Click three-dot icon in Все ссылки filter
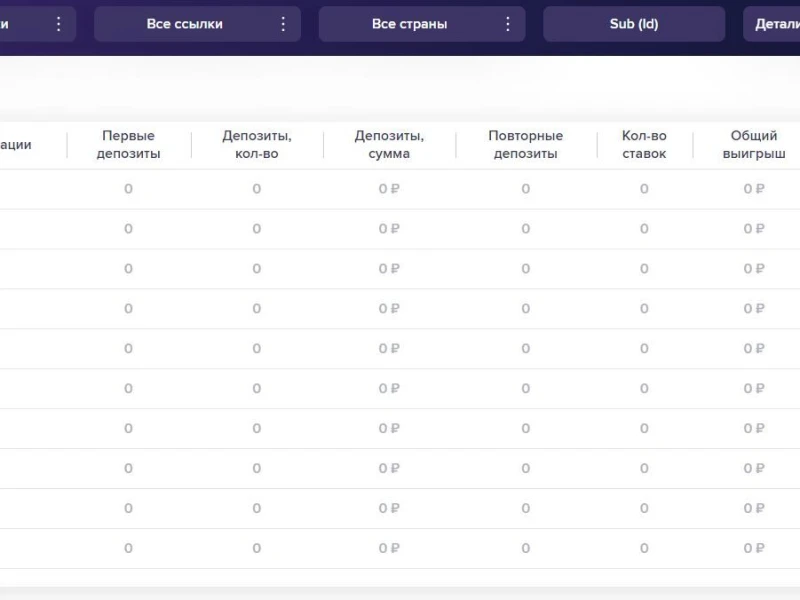 (x=283, y=24)
